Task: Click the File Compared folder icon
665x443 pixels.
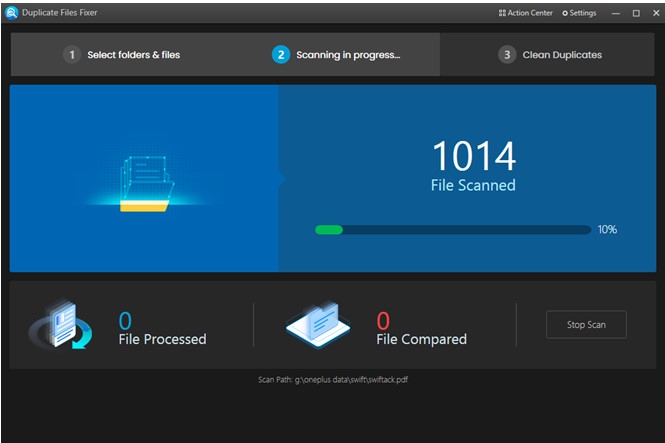Action: [x=318, y=323]
